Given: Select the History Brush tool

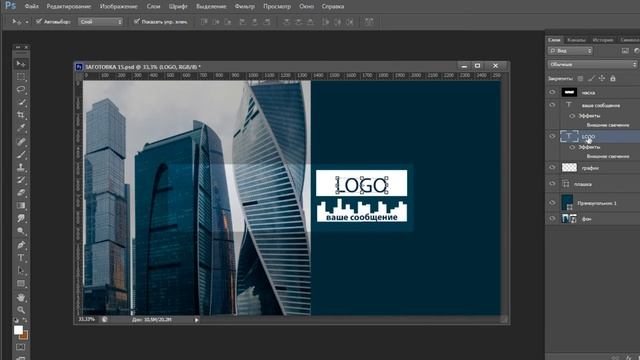Looking at the screenshot, I should (x=20, y=180).
